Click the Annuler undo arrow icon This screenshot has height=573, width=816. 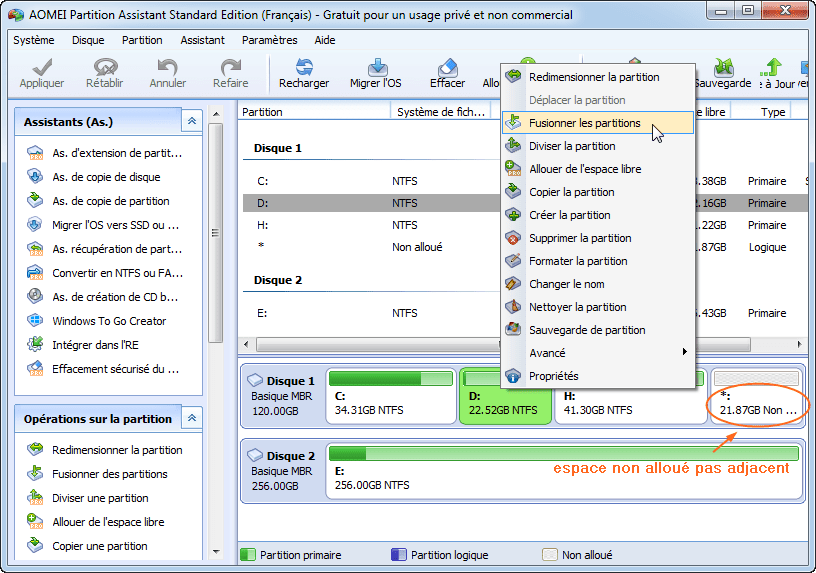[168, 67]
